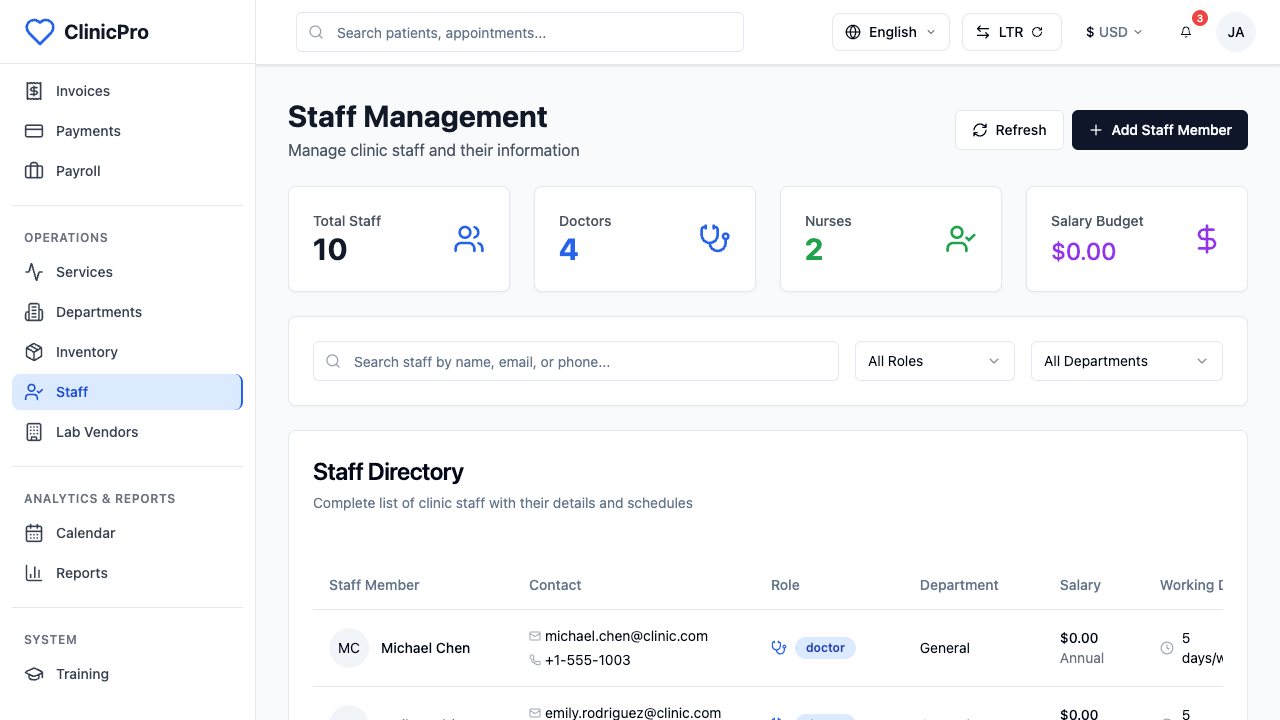Click the Calendar sidebar icon

click(34, 533)
